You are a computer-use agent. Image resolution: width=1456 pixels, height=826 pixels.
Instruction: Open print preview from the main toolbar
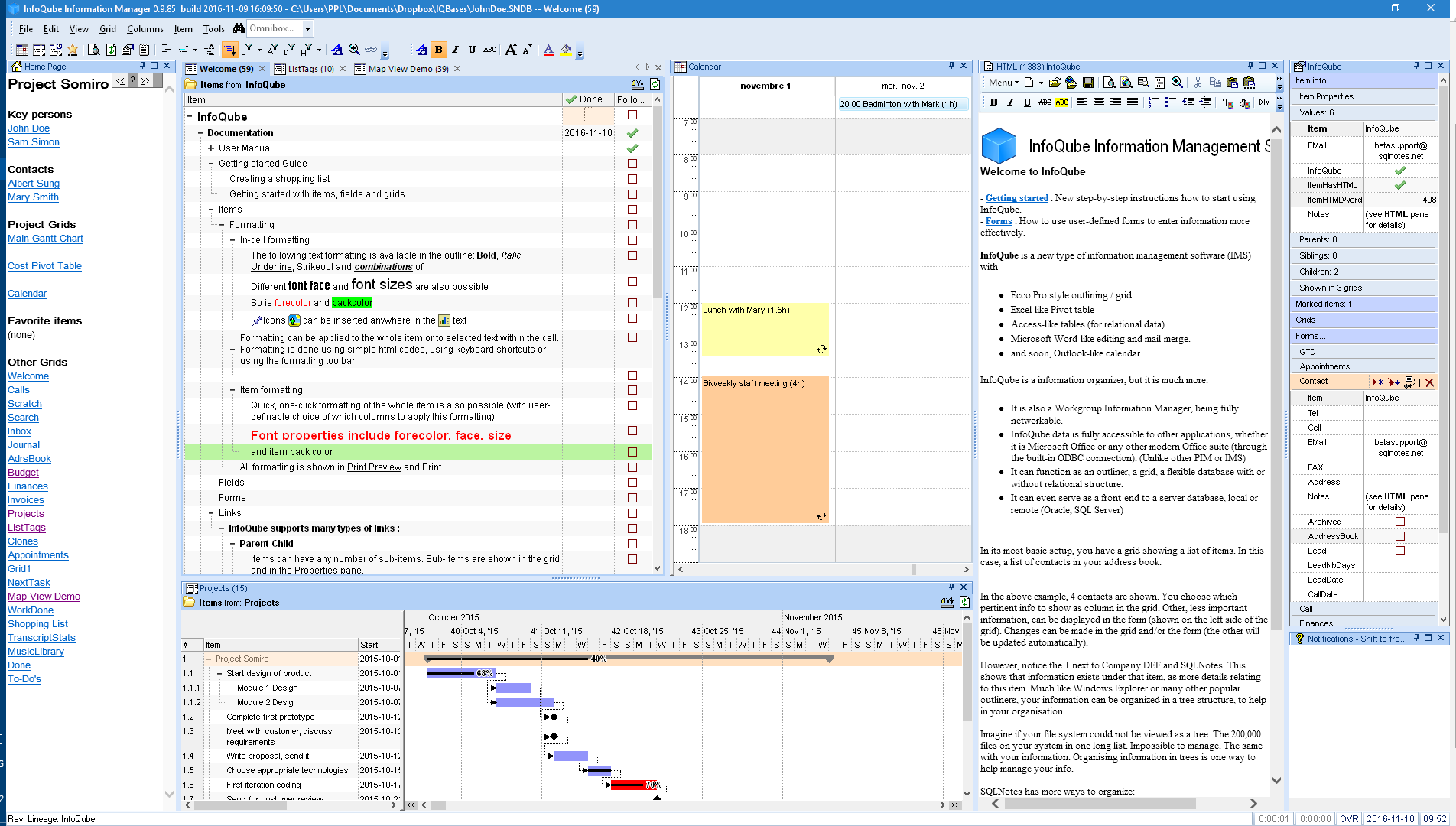(94, 50)
